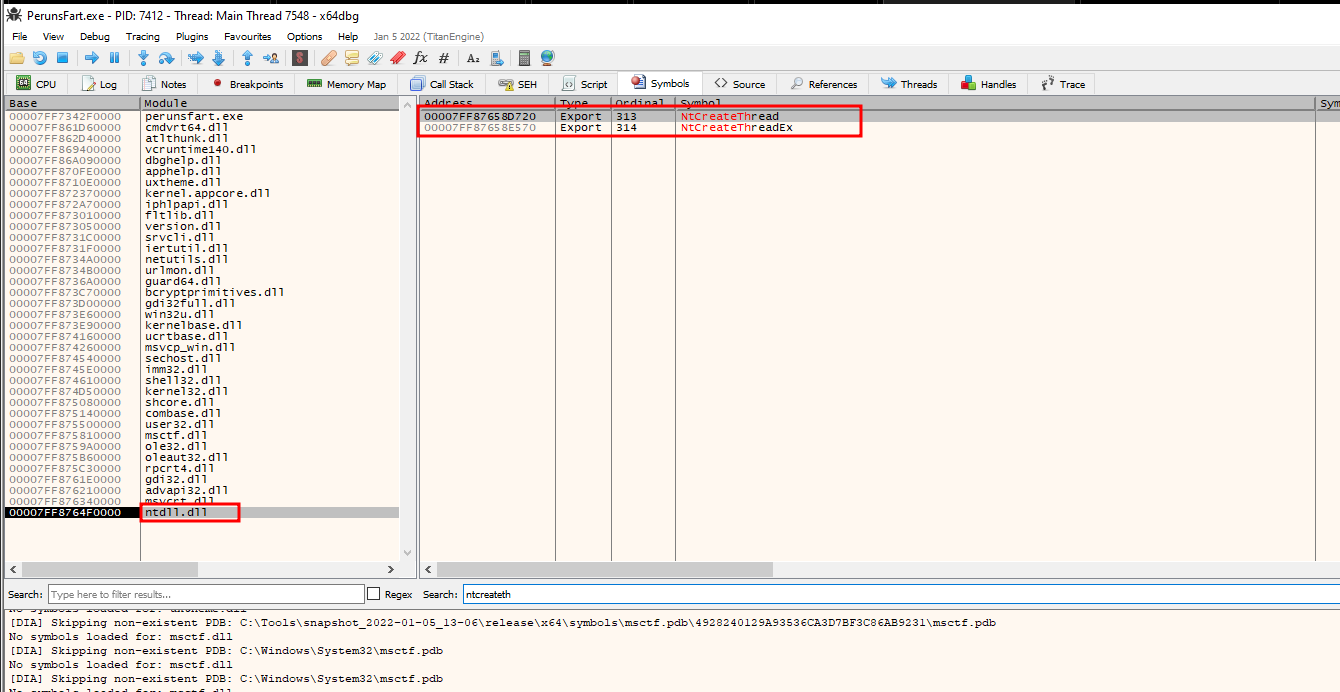Click the functions fx toolbar icon
Screen dimensions: 1340x692
coord(420,58)
